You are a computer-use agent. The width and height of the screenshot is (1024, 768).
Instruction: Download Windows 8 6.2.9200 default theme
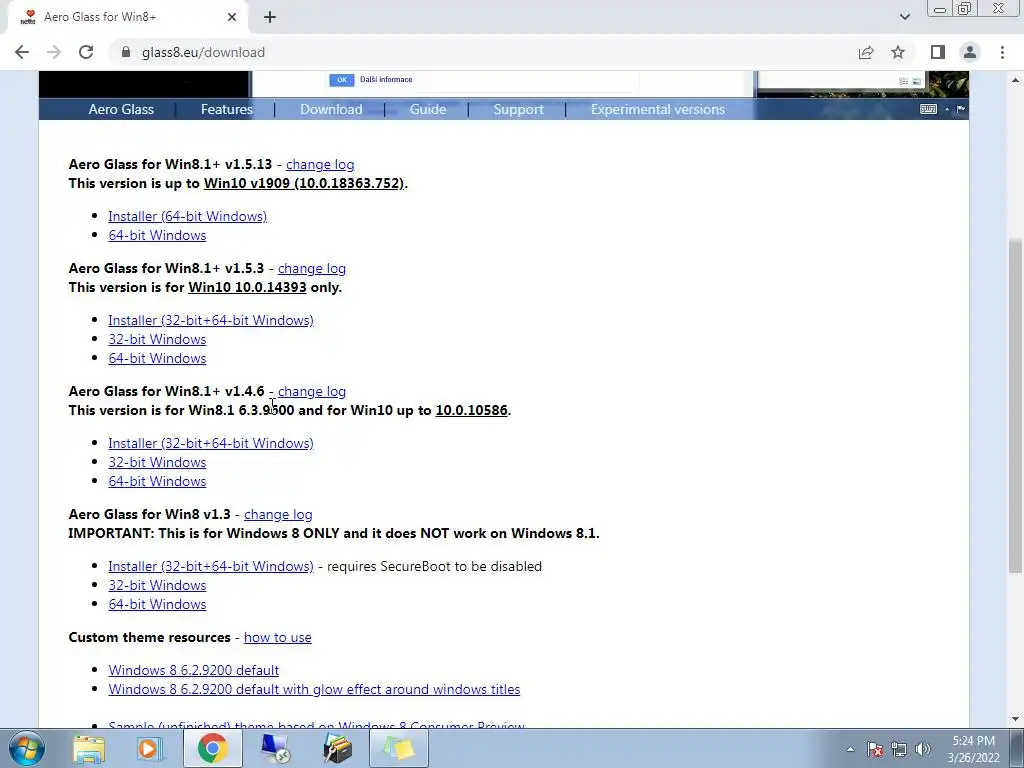tap(194, 670)
